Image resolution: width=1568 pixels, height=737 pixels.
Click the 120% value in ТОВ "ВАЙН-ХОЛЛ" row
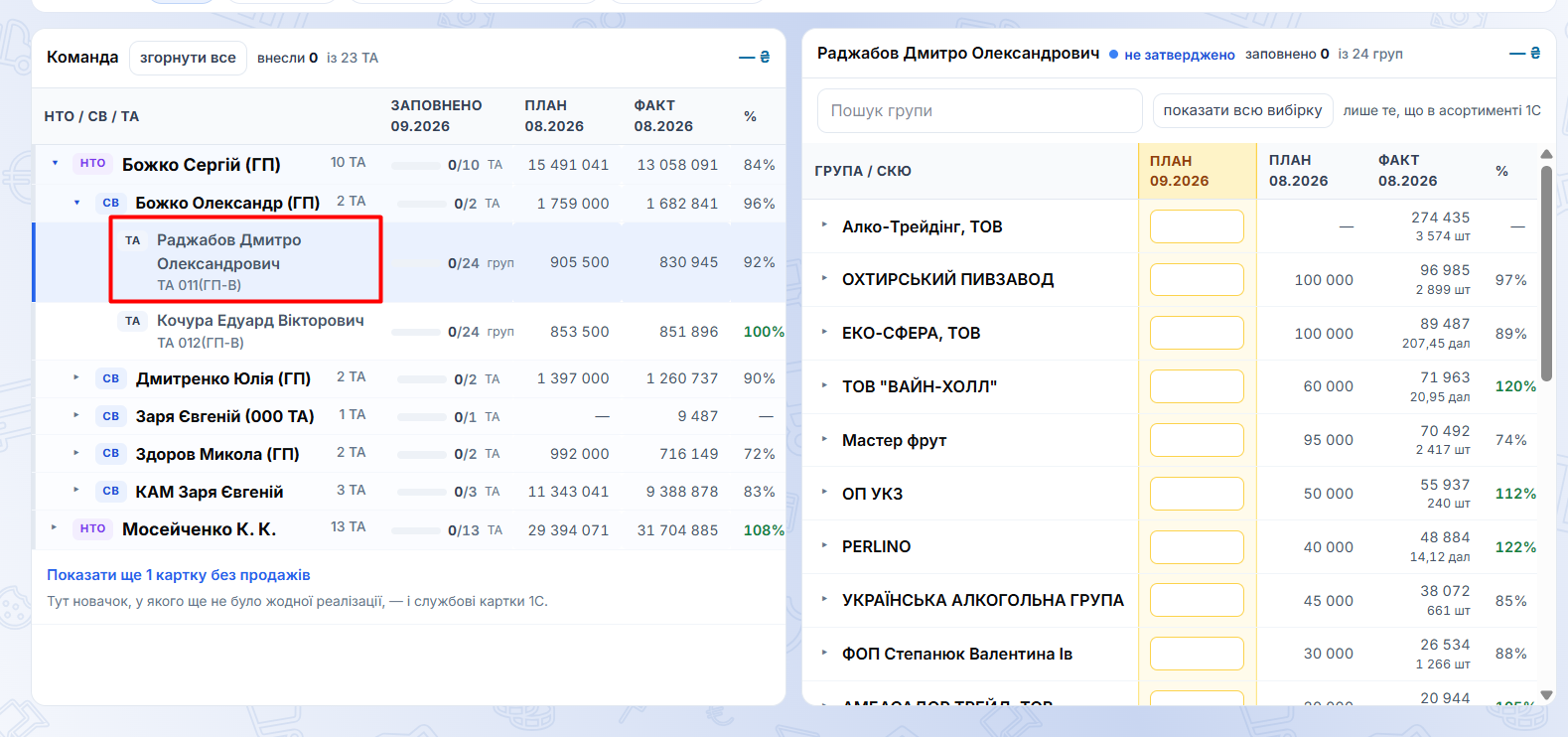[1515, 386]
